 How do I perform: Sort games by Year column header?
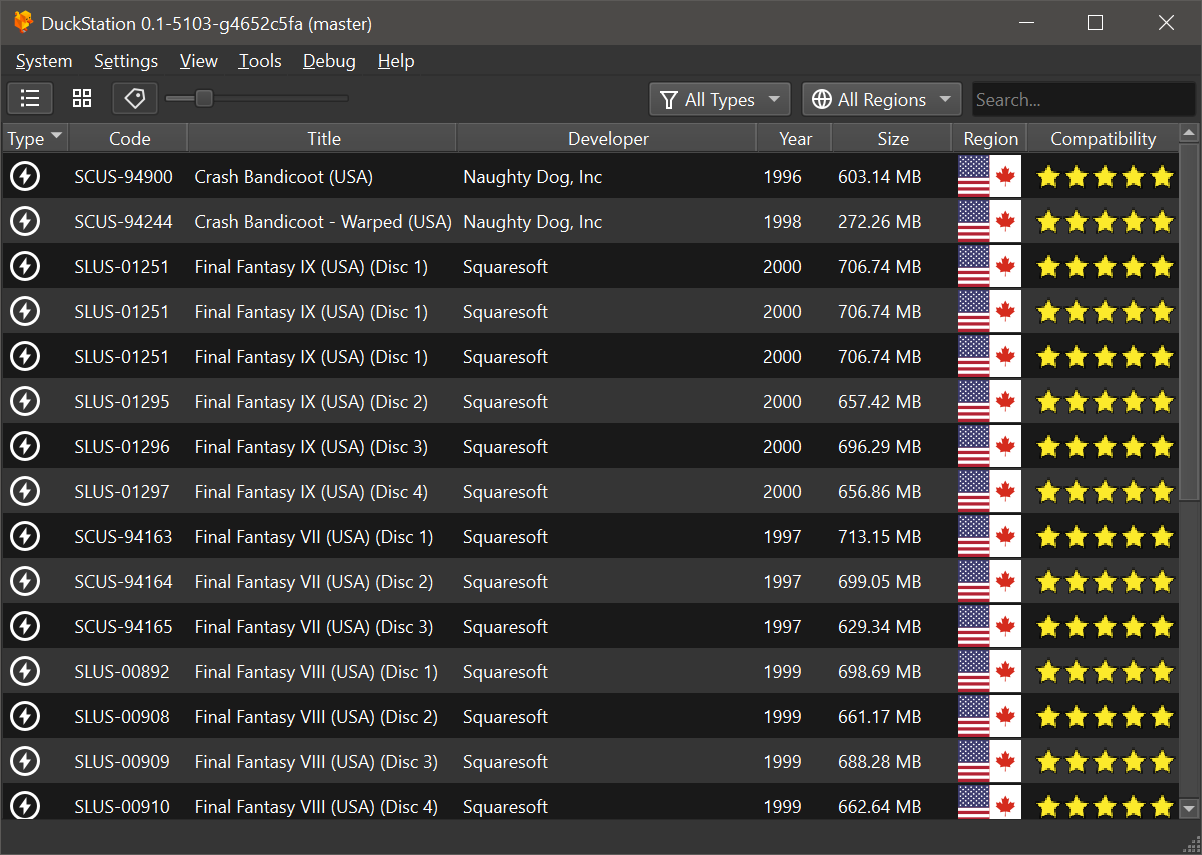coord(795,139)
